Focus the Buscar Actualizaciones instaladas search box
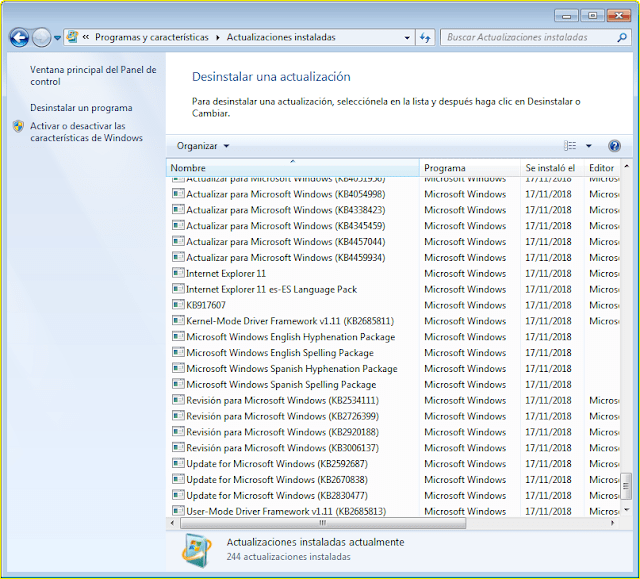The width and height of the screenshot is (640, 579). 529,37
